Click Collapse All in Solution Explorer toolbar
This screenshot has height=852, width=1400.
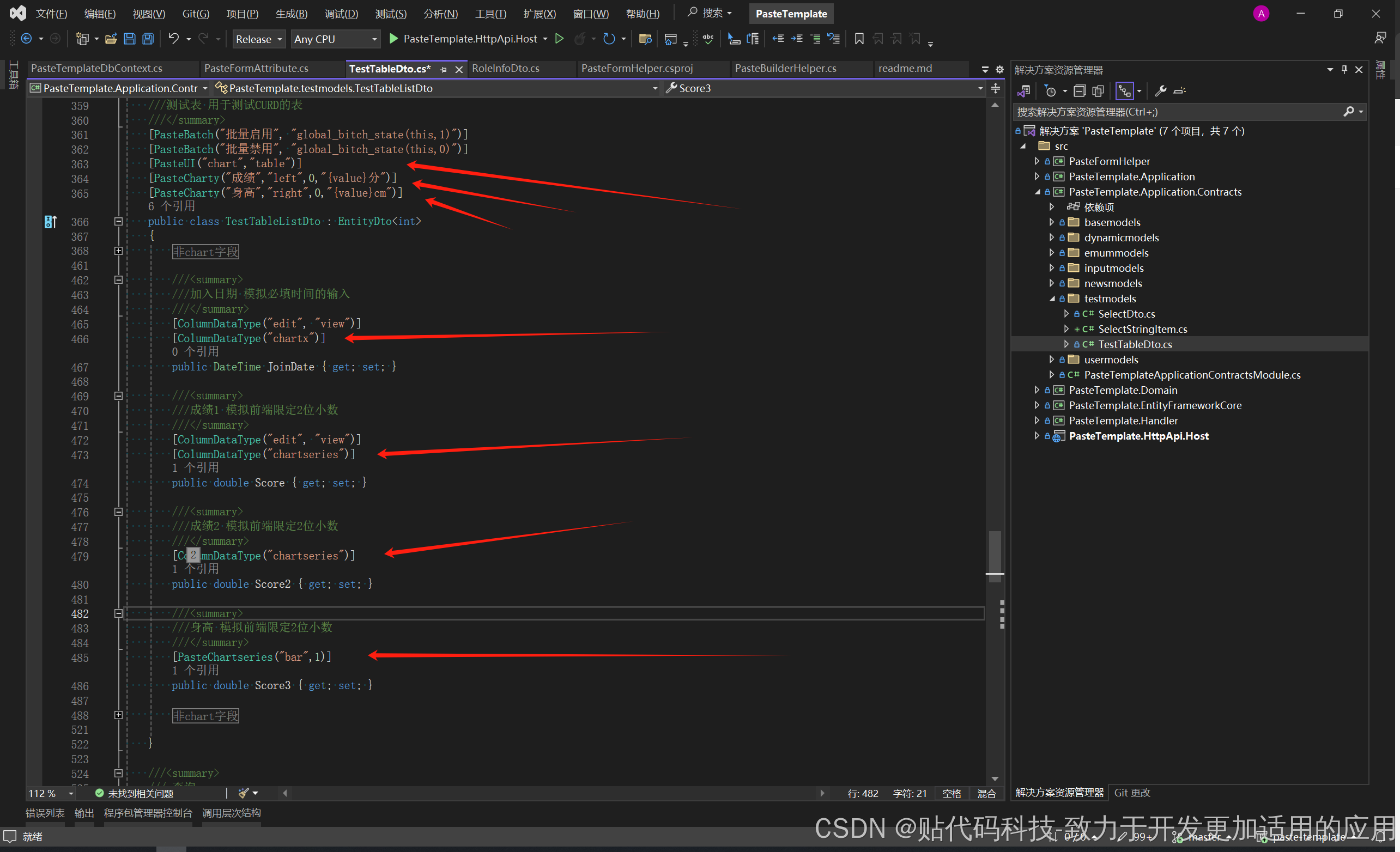[1079, 91]
